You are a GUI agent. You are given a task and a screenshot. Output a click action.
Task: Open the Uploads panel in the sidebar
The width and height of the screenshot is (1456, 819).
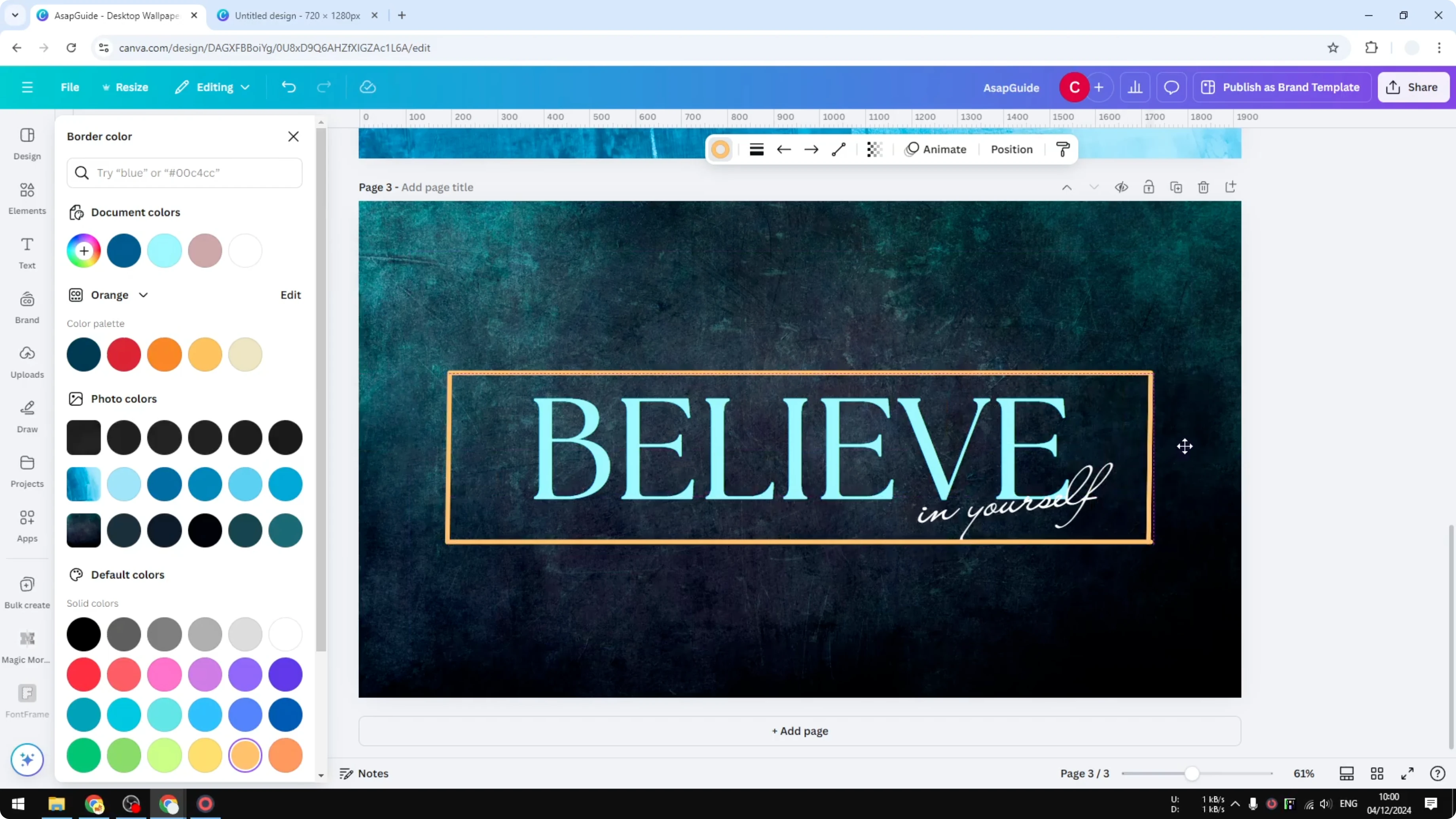click(x=27, y=362)
